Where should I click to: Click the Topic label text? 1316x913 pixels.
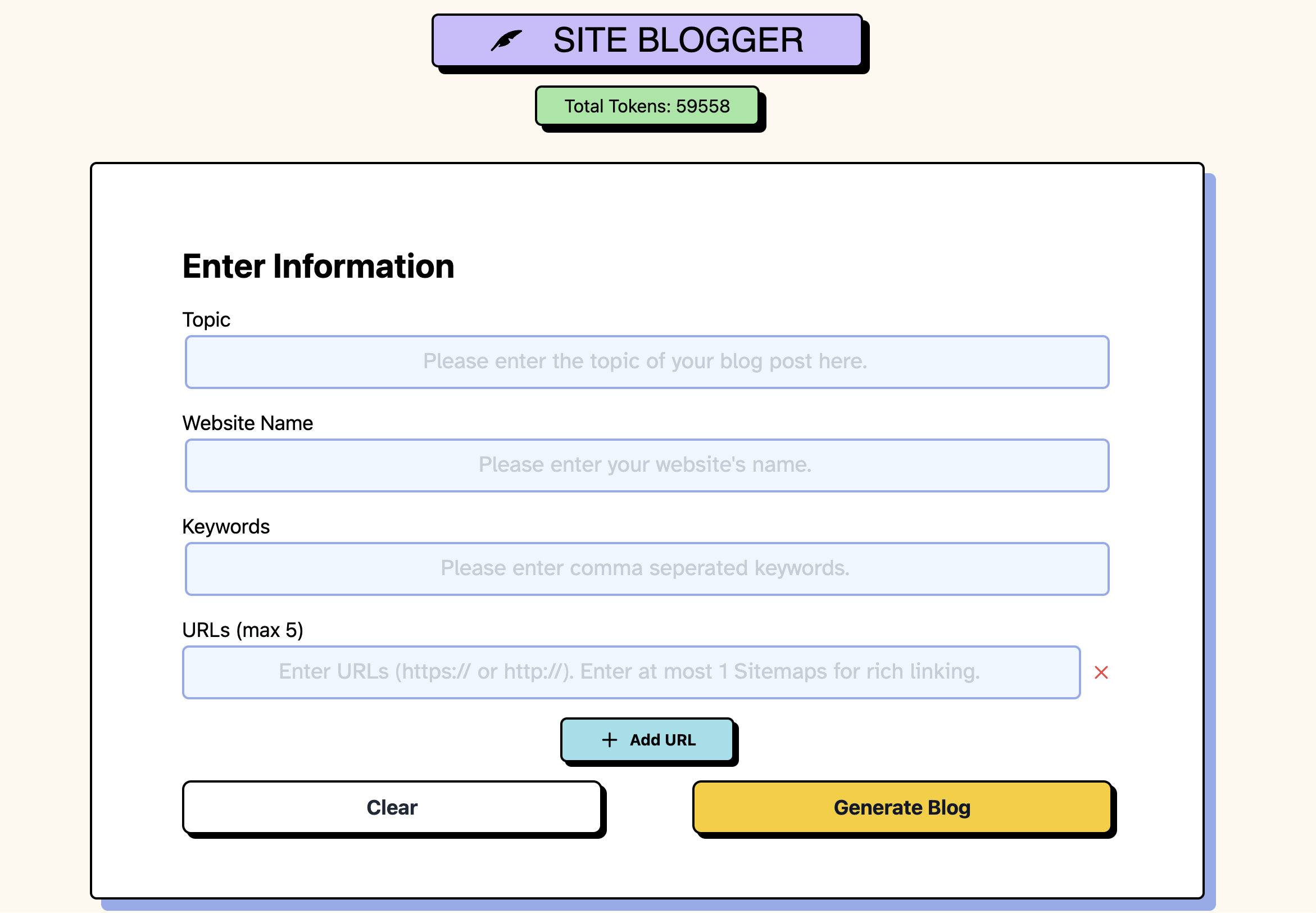click(x=206, y=320)
